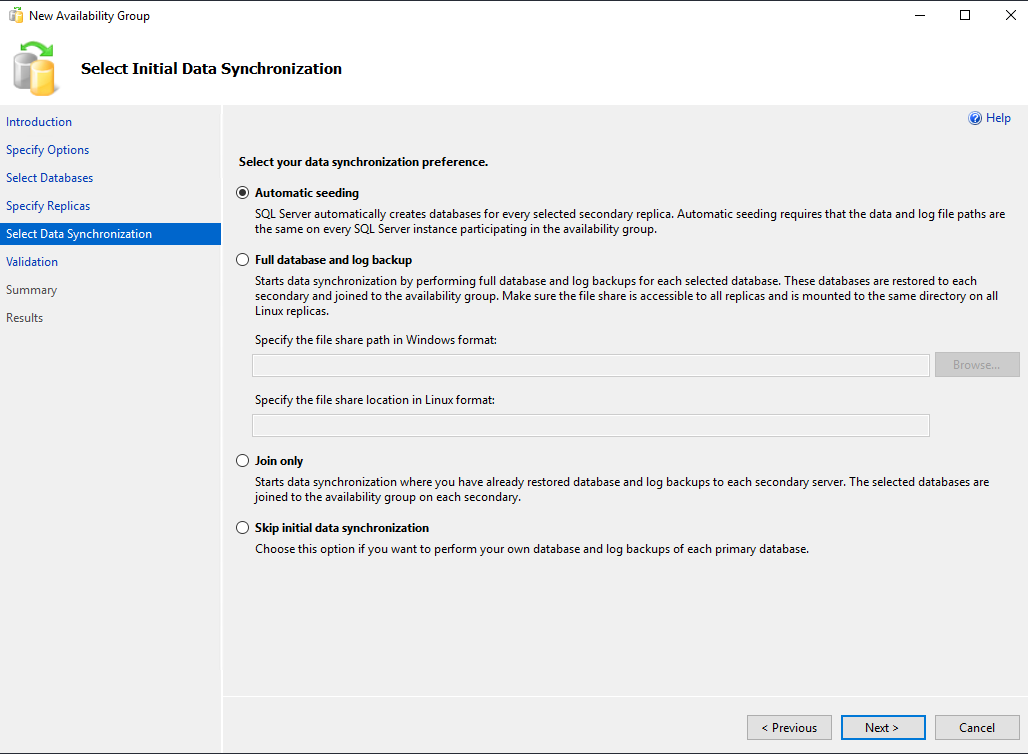Select the Automatic seeding radio button

[x=243, y=193]
